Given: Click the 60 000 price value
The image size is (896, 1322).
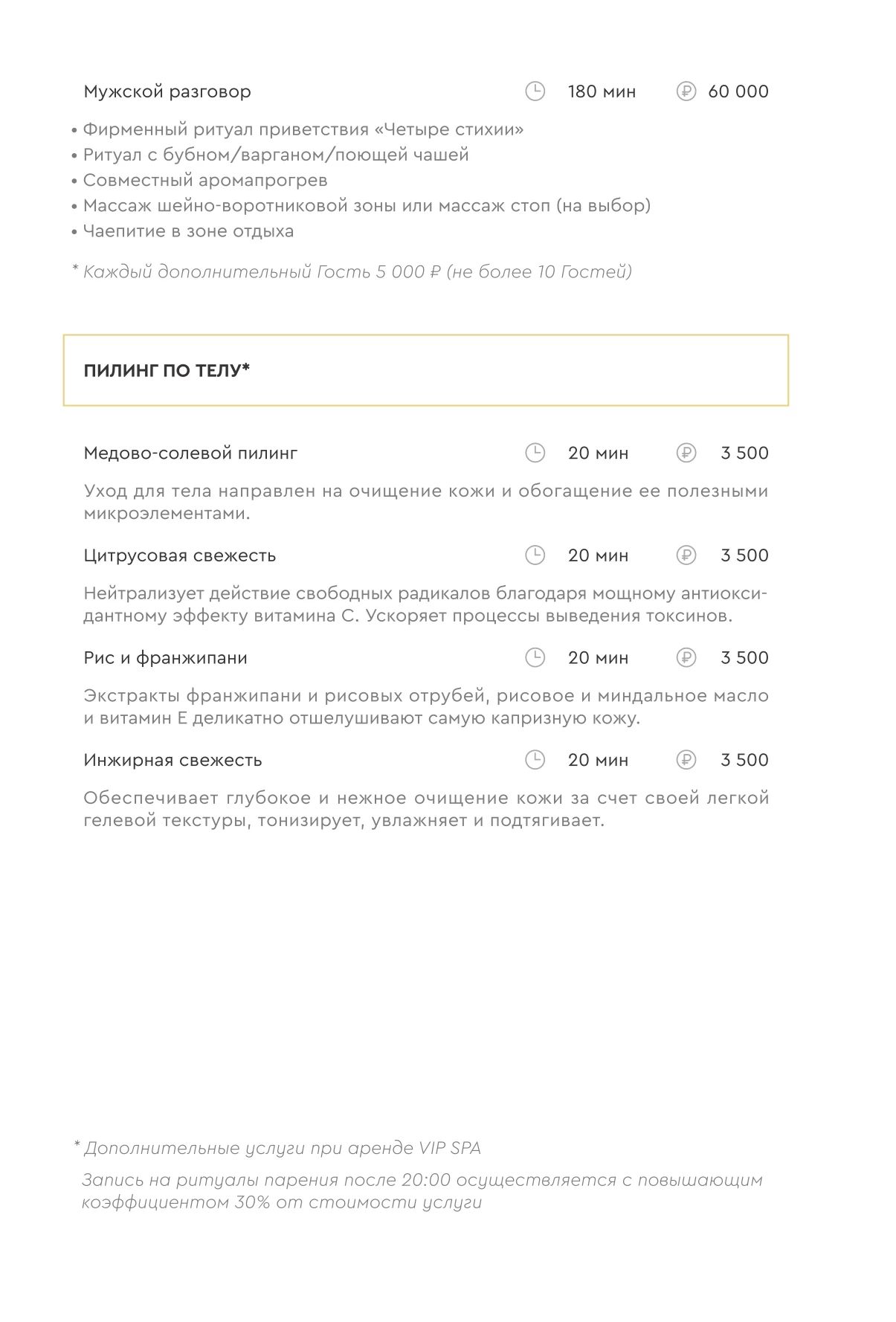Looking at the screenshot, I should [738, 91].
